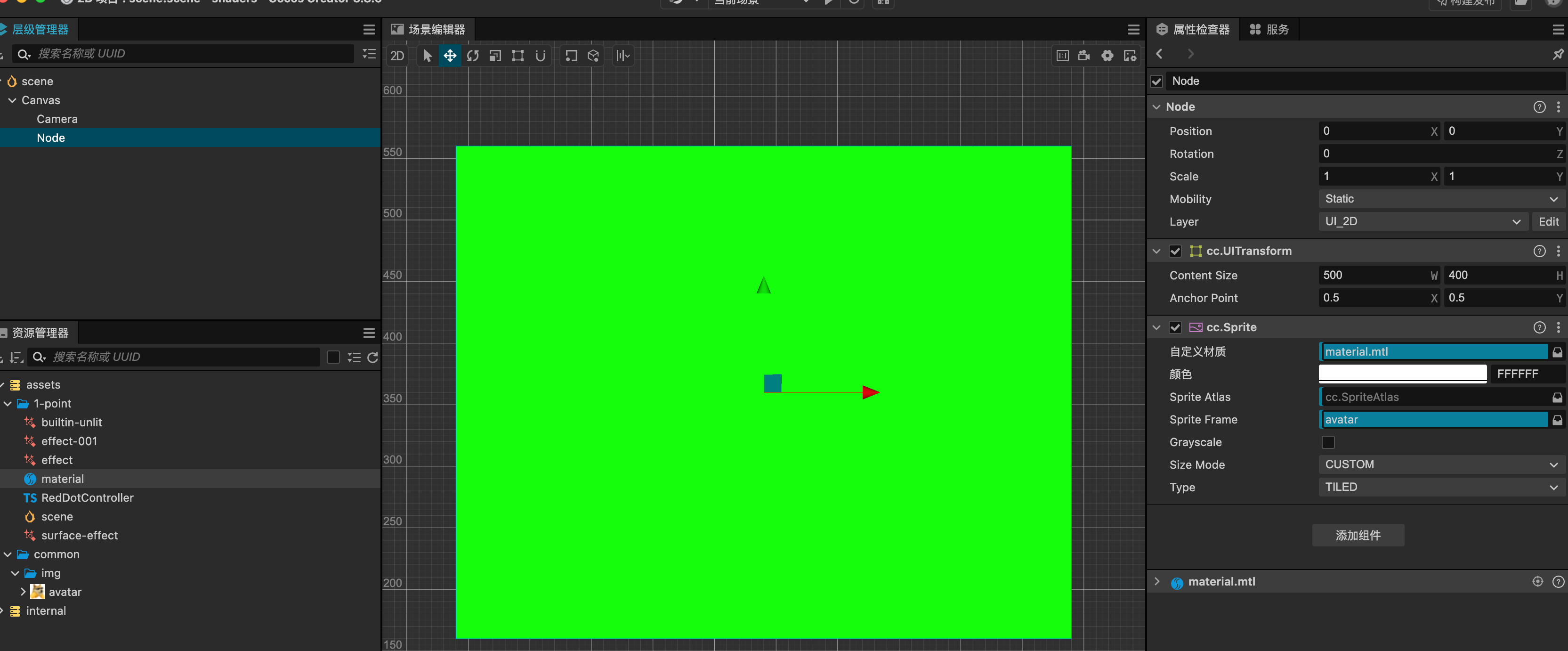The image size is (1568, 651).
Task: Click the 添加组件 button
Action: (x=1358, y=535)
